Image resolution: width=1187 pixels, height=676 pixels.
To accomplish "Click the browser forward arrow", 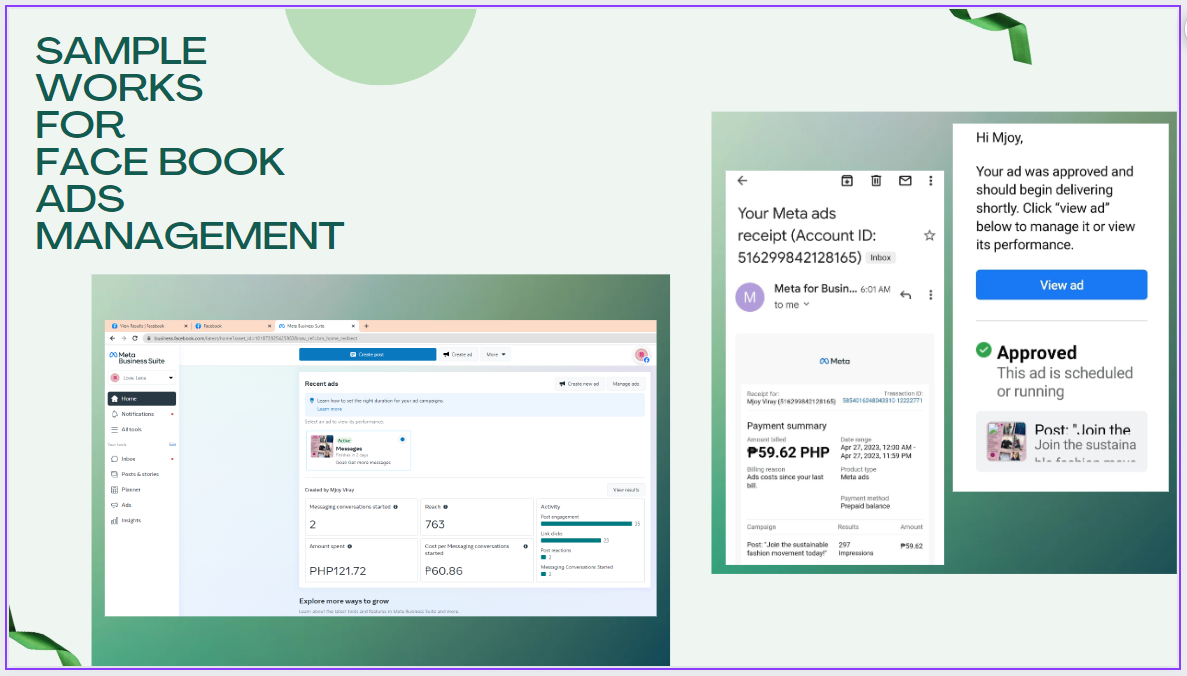I will click(124, 338).
